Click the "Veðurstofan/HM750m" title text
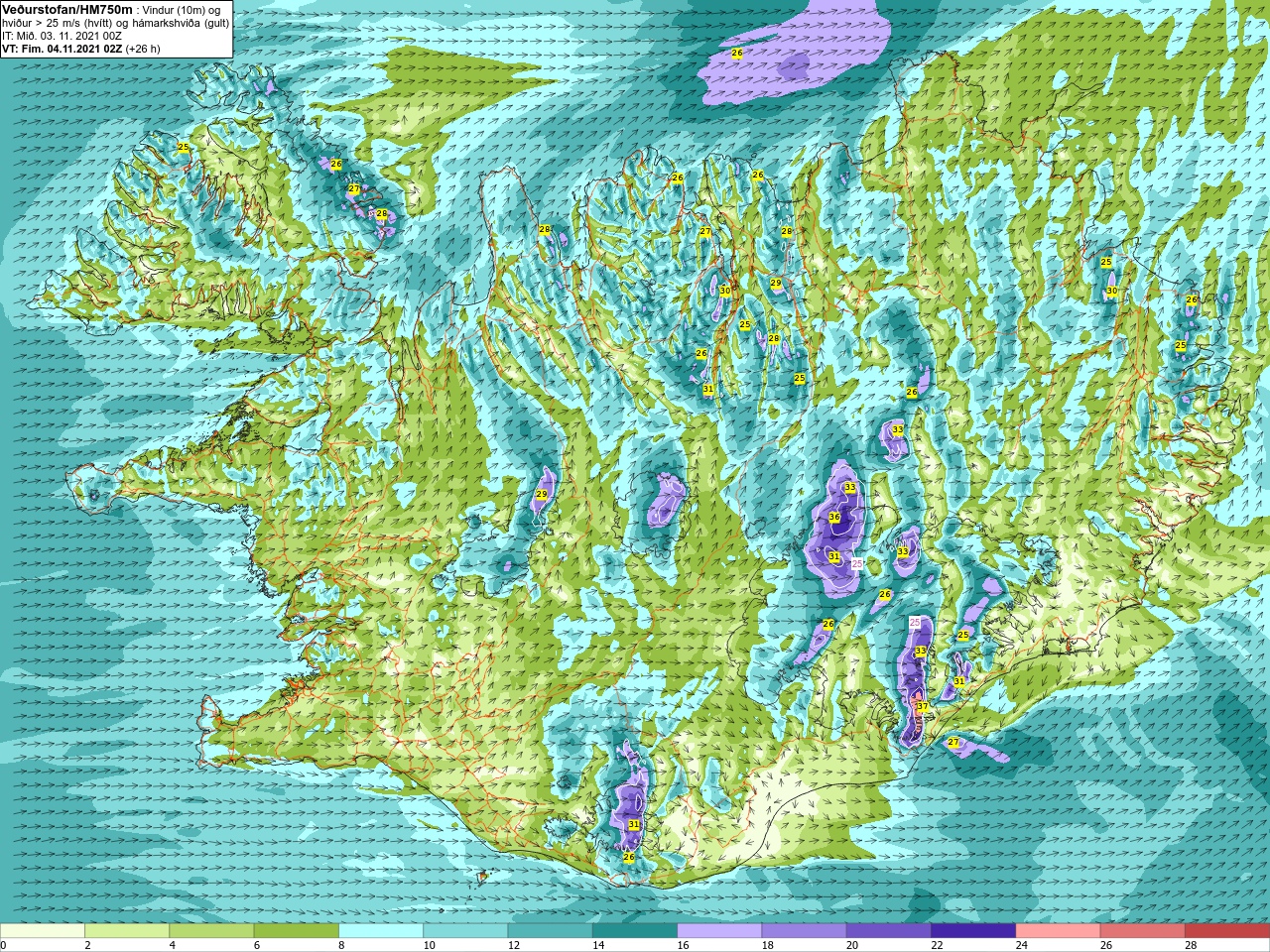This screenshot has width=1270, height=952. coord(67,8)
